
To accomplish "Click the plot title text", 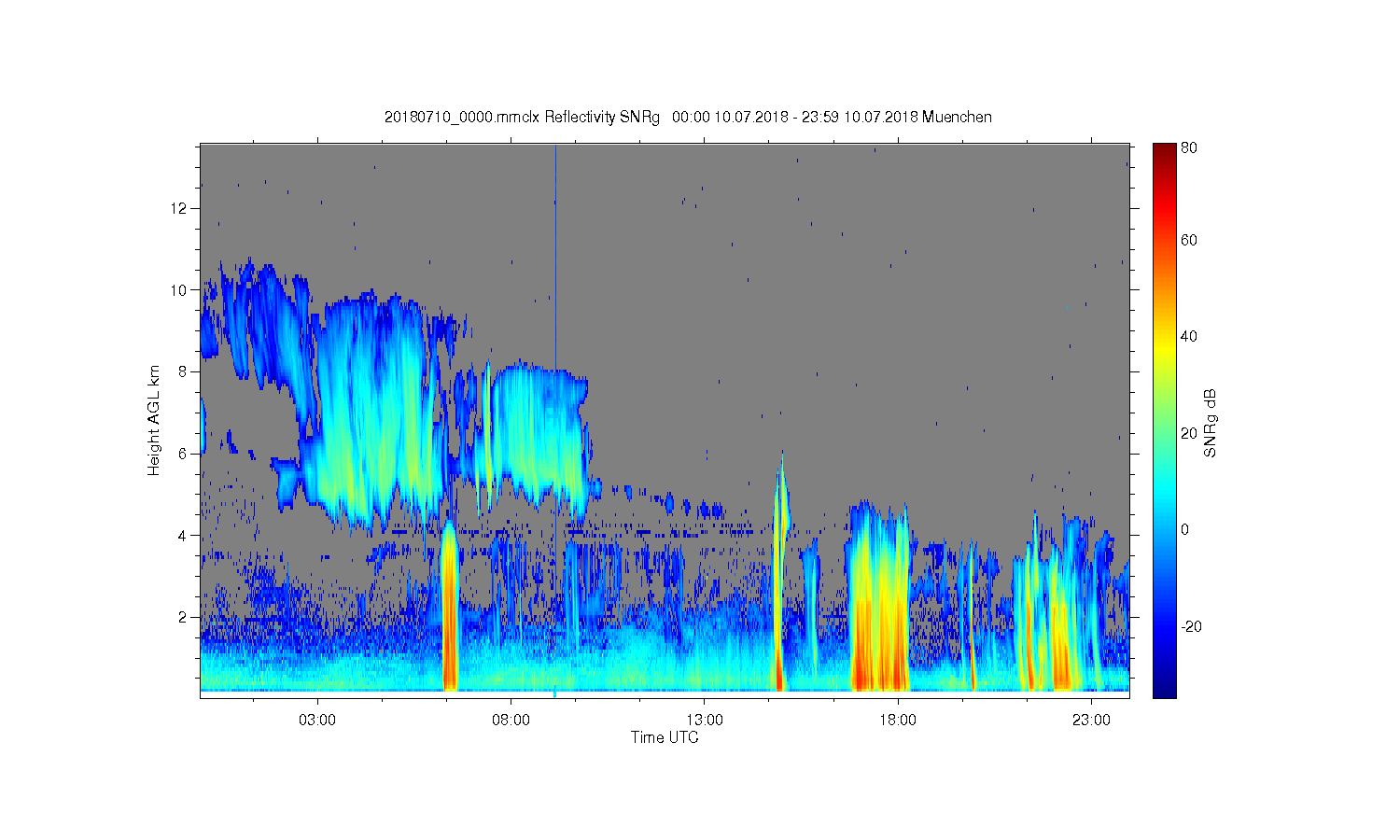I will coord(688,118).
